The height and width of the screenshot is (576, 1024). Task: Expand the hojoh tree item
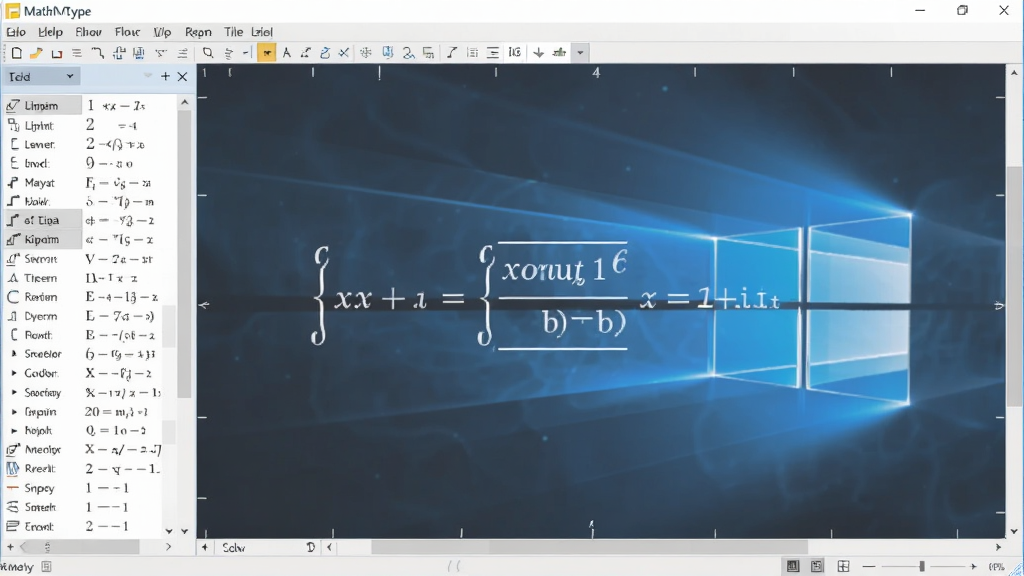(14, 431)
